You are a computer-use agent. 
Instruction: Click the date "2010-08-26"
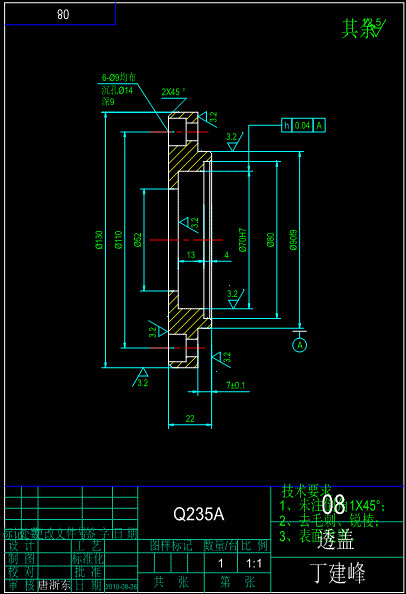[x=121, y=587]
